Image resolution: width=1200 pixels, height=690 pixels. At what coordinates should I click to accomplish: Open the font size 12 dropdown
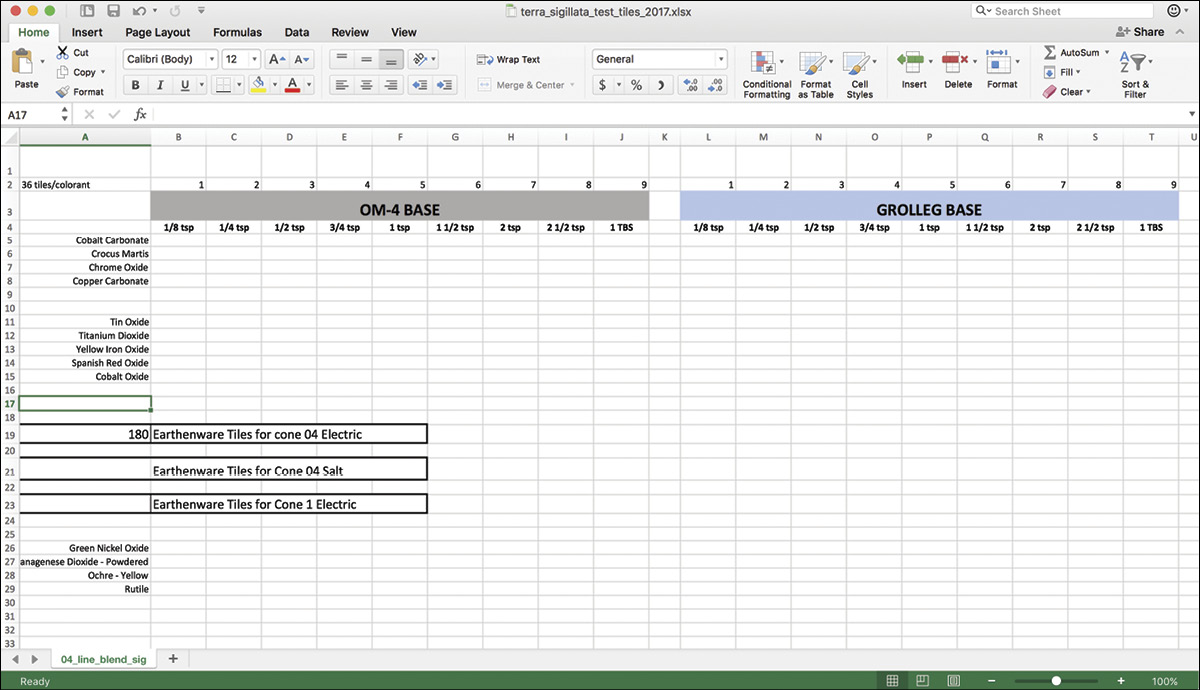(x=254, y=59)
